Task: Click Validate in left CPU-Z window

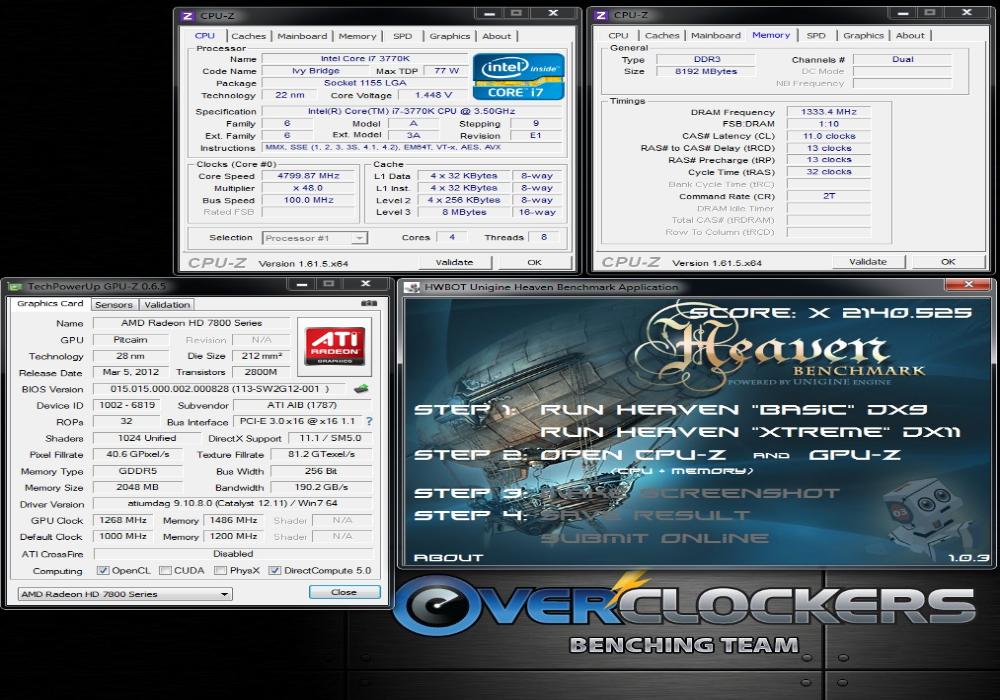Action: [x=455, y=262]
